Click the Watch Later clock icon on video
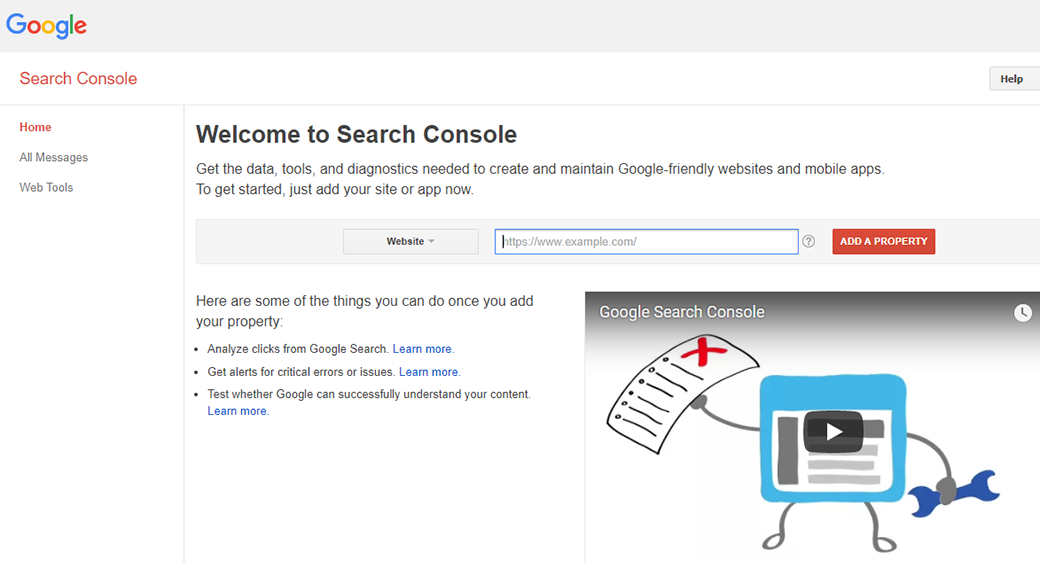Screen dimensions: 1040x563 [x=1022, y=313]
